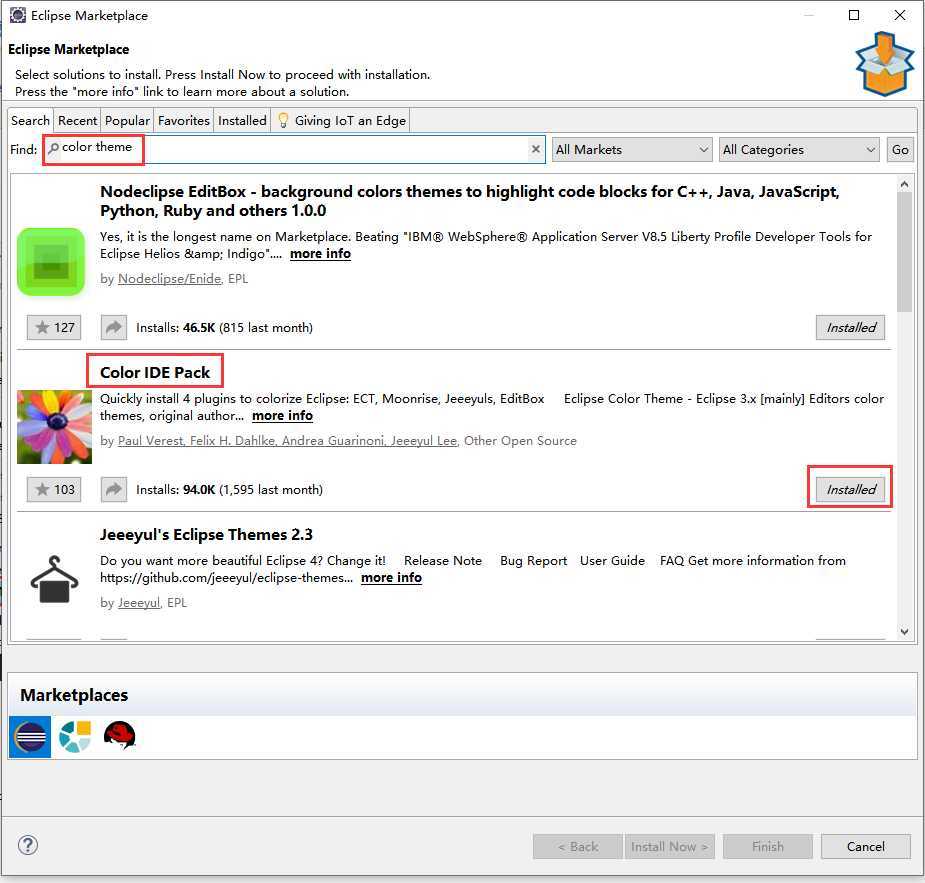Click the results list scroll down arrow
Viewport: 925px width, 883px height.
coord(904,631)
